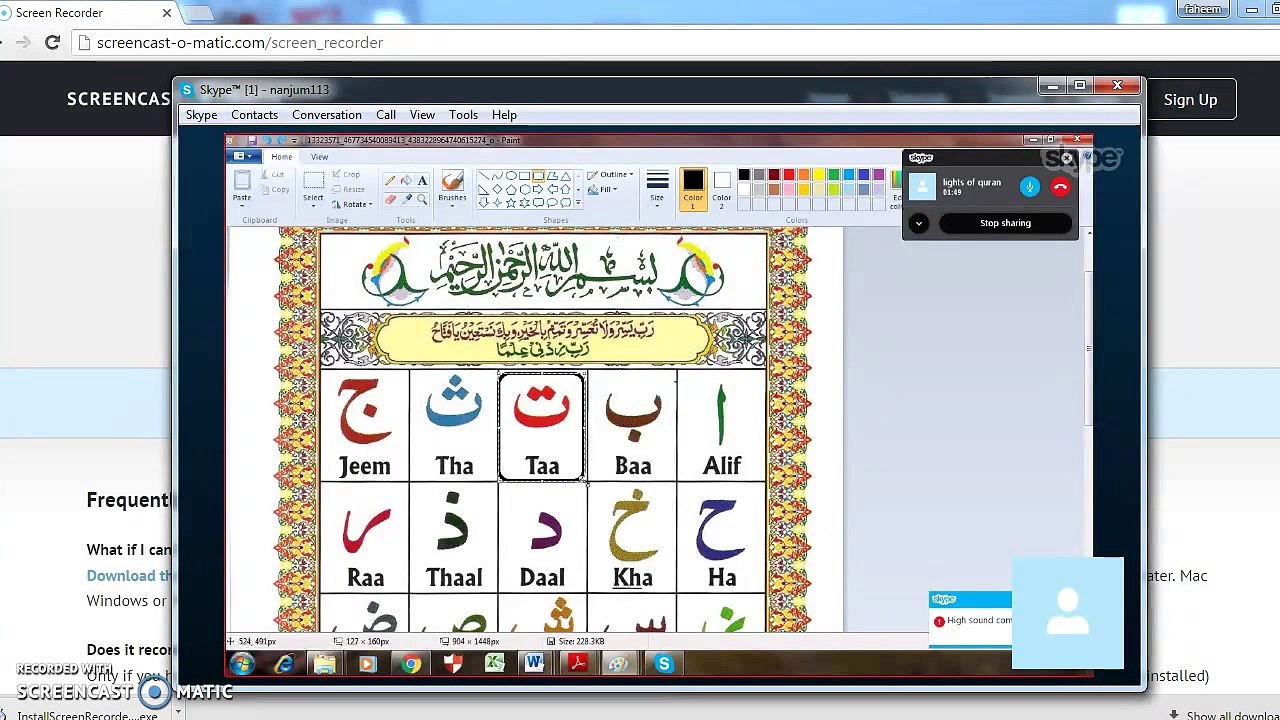Select Color 2 box in Paint
Screen dimensions: 1280x720
[722, 188]
